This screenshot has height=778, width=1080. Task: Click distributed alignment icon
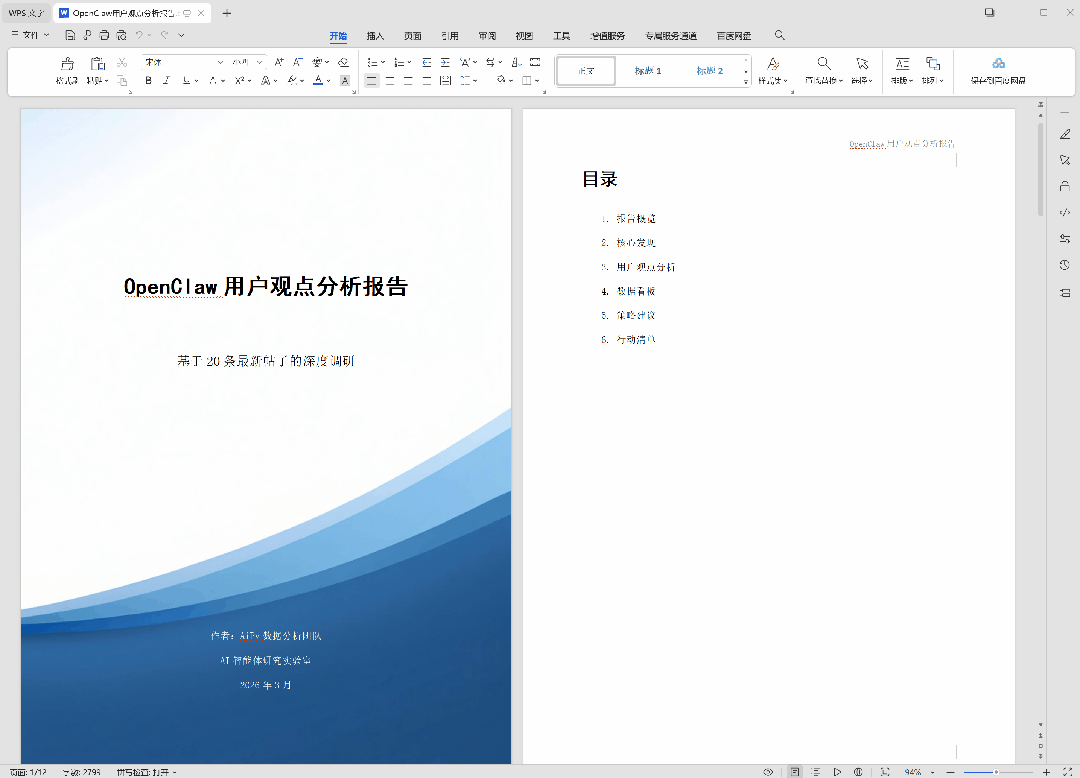(446, 81)
